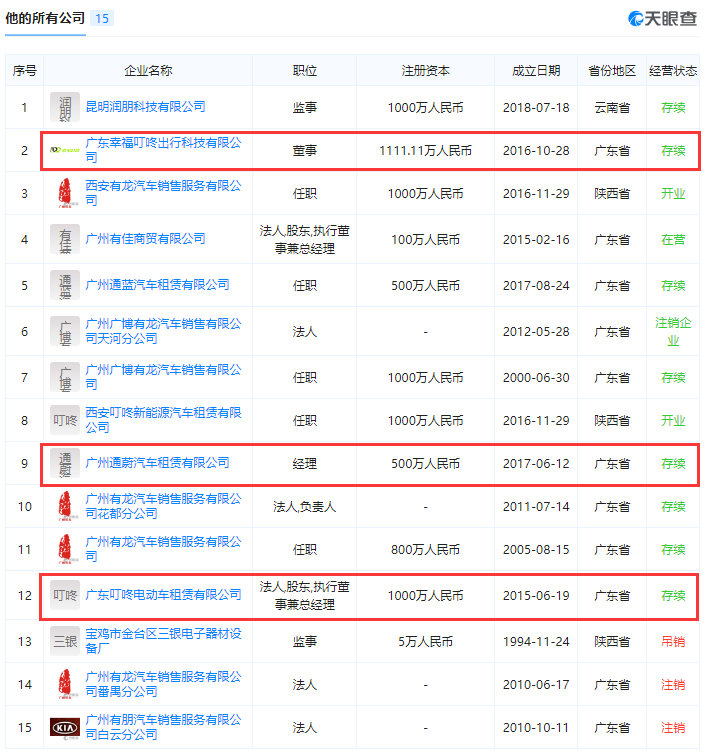The width and height of the screenshot is (706, 756).
Task: Open 广州有朋汽车销售服务白云分公司 link
Action: pos(163,727)
